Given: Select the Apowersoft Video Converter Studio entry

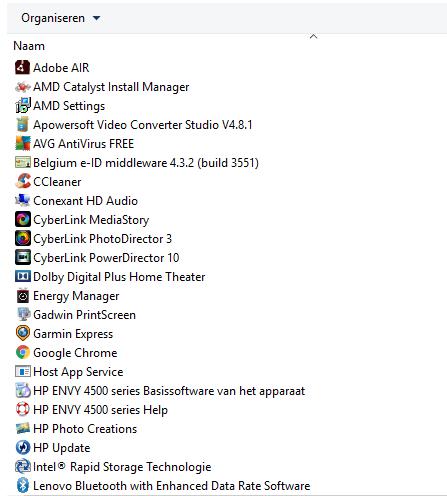Looking at the screenshot, I should click(143, 125).
